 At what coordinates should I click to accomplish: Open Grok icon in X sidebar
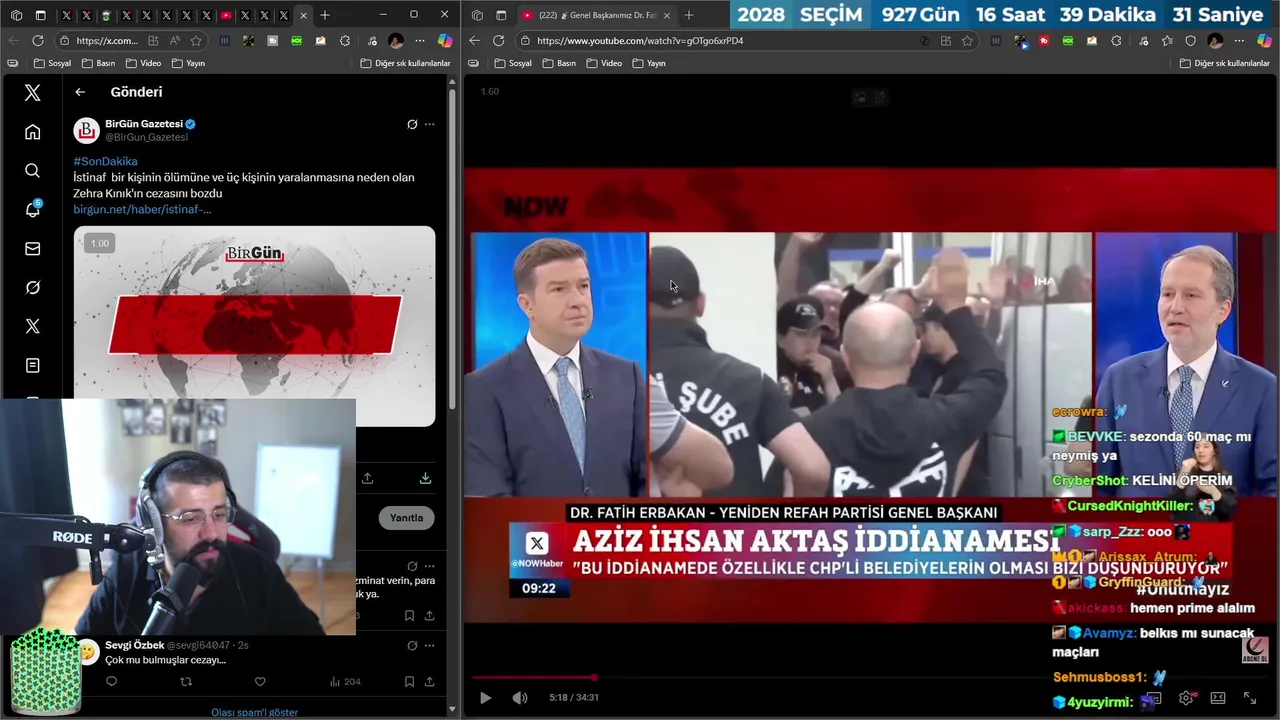(x=32, y=287)
